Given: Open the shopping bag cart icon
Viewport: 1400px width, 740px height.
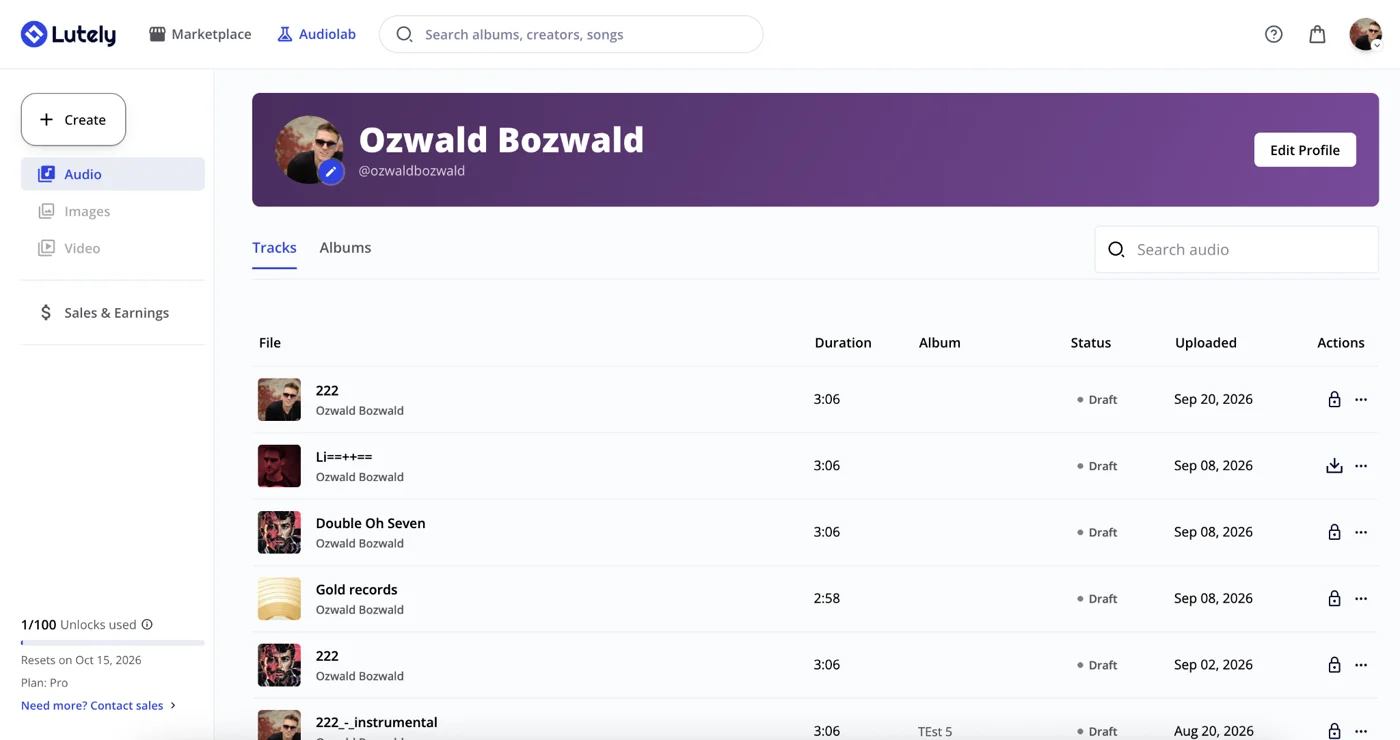Looking at the screenshot, I should 1317,34.
